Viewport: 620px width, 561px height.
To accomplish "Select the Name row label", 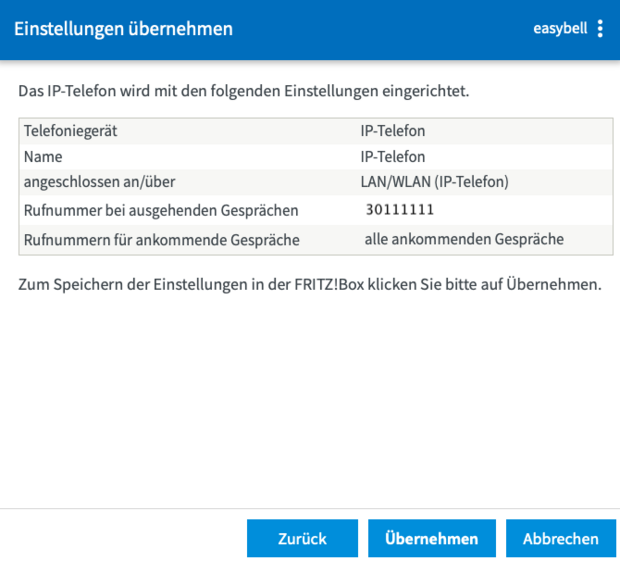I will 43,157.
